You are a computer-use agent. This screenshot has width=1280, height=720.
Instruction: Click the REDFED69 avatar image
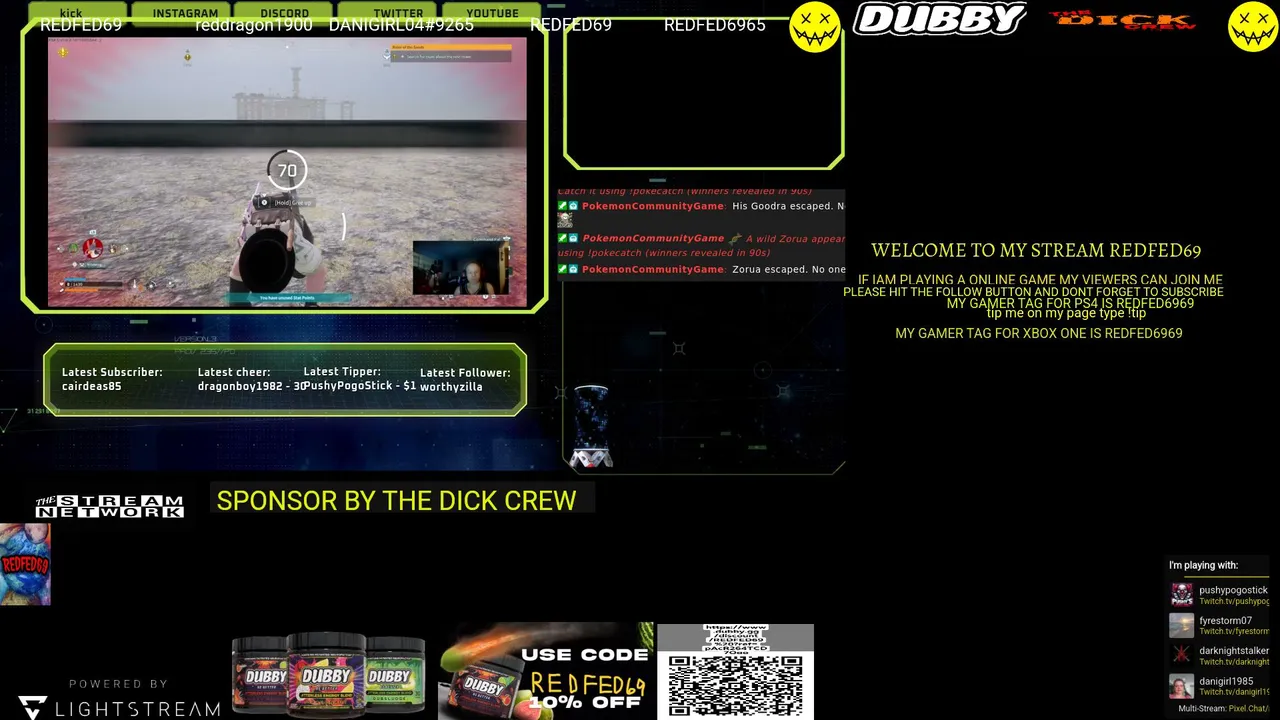point(25,564)
